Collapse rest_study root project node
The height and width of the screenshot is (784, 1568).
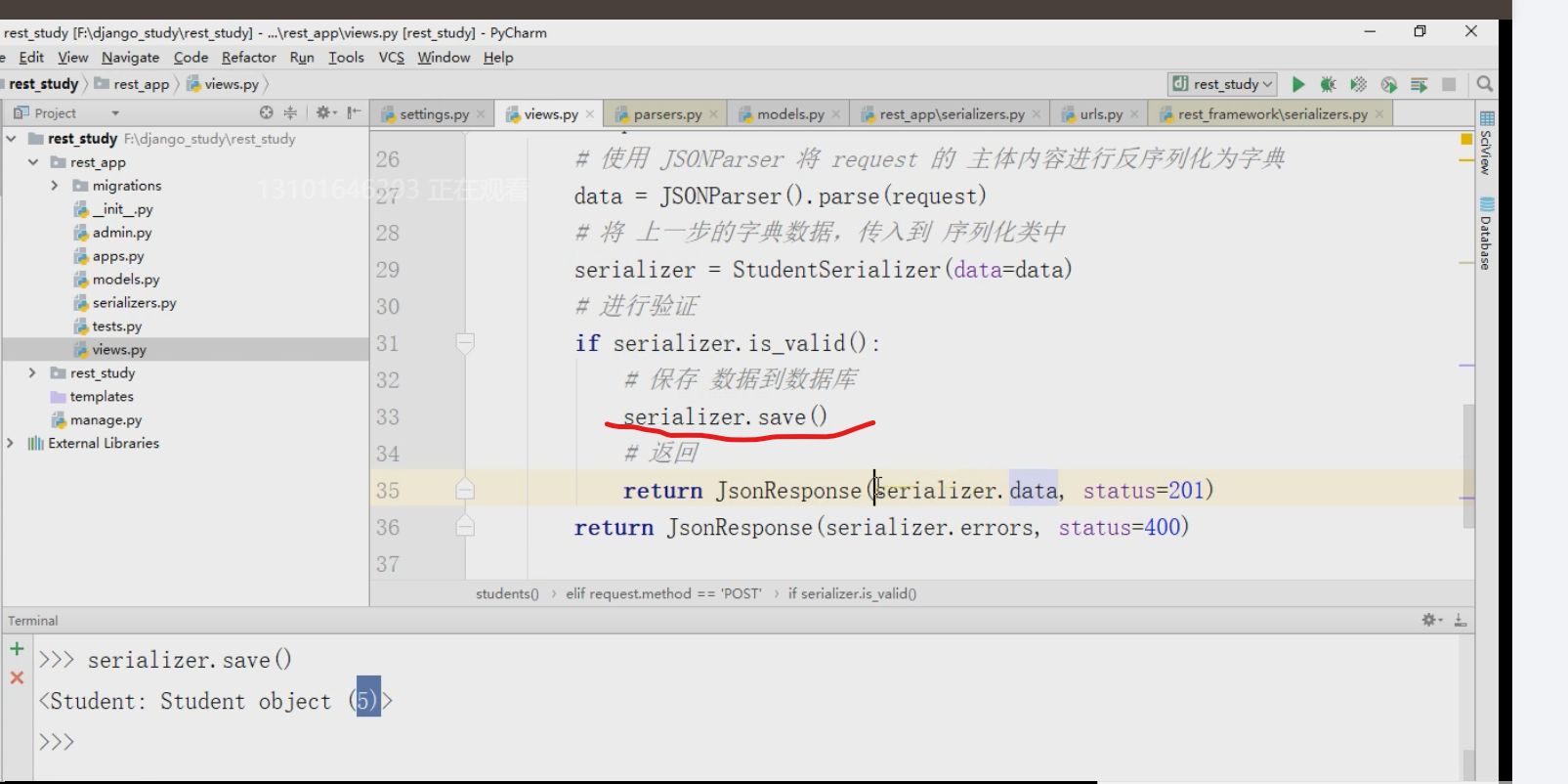12,139
